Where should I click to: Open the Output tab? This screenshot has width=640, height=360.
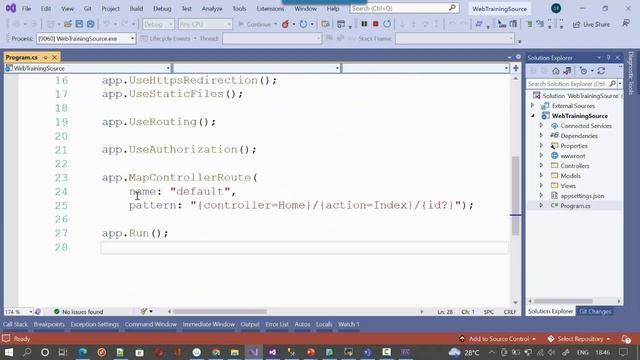[x=250, y=324]
